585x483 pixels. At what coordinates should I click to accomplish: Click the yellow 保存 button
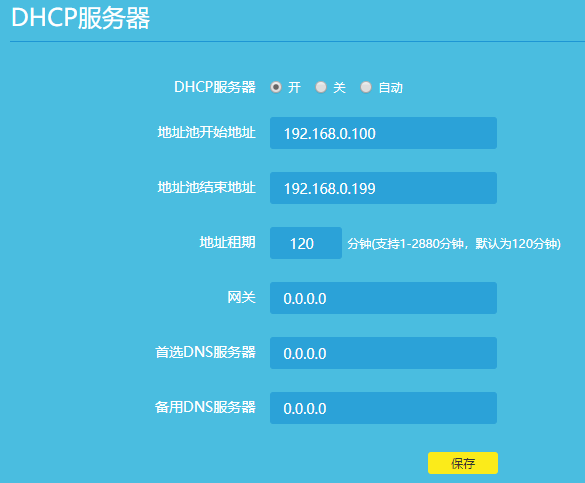pos(463,463)
